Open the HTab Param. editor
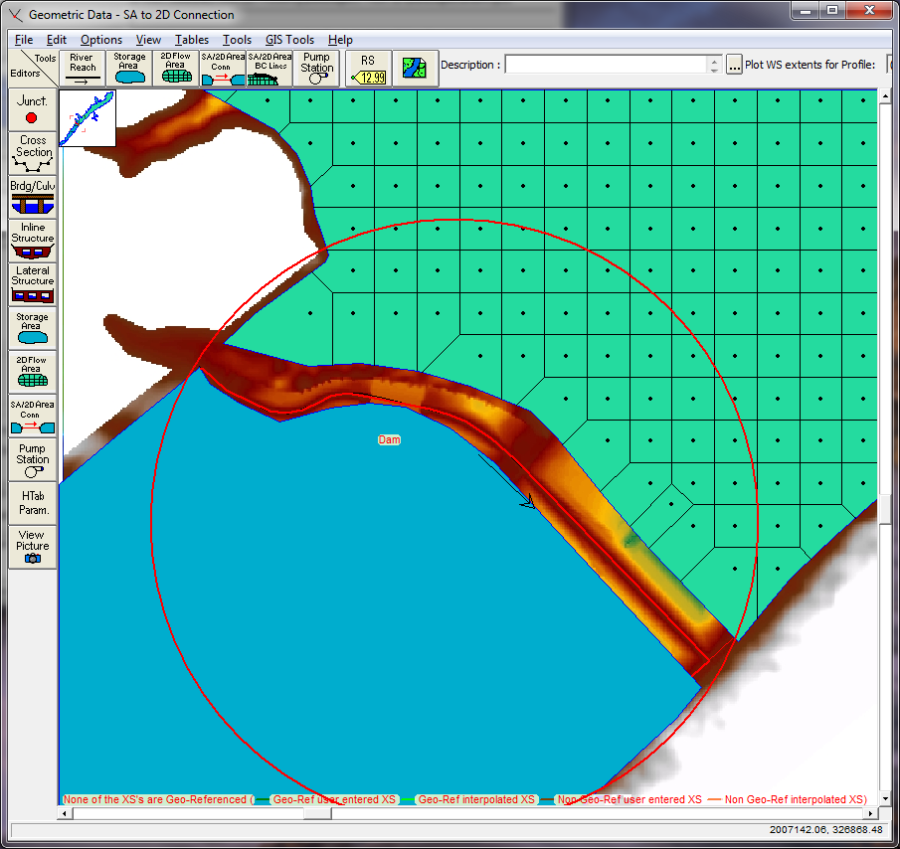Screen dimensions: 900x849 31,500
